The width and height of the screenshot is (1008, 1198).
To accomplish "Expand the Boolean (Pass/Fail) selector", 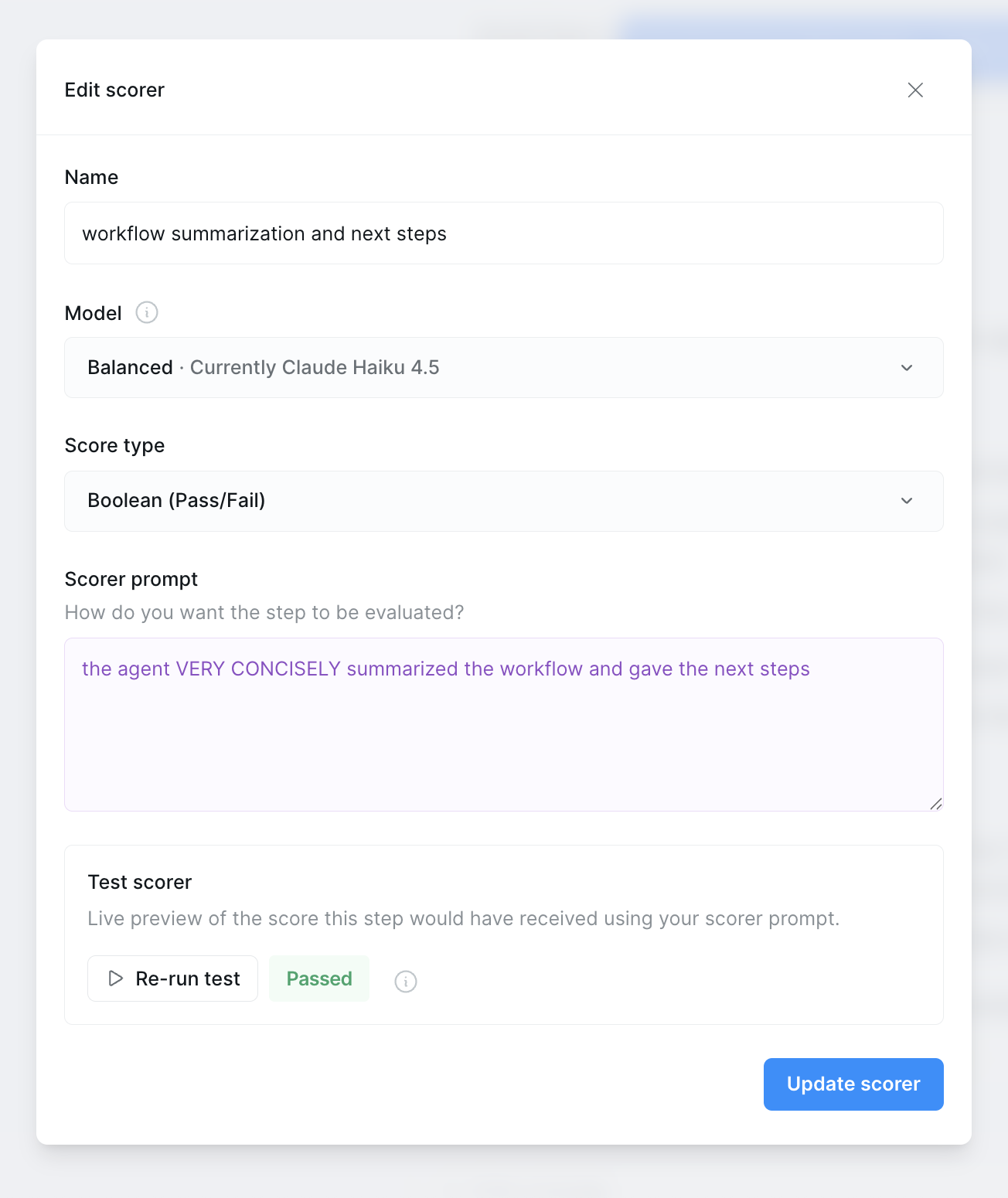I will click(x=503, y=501).
